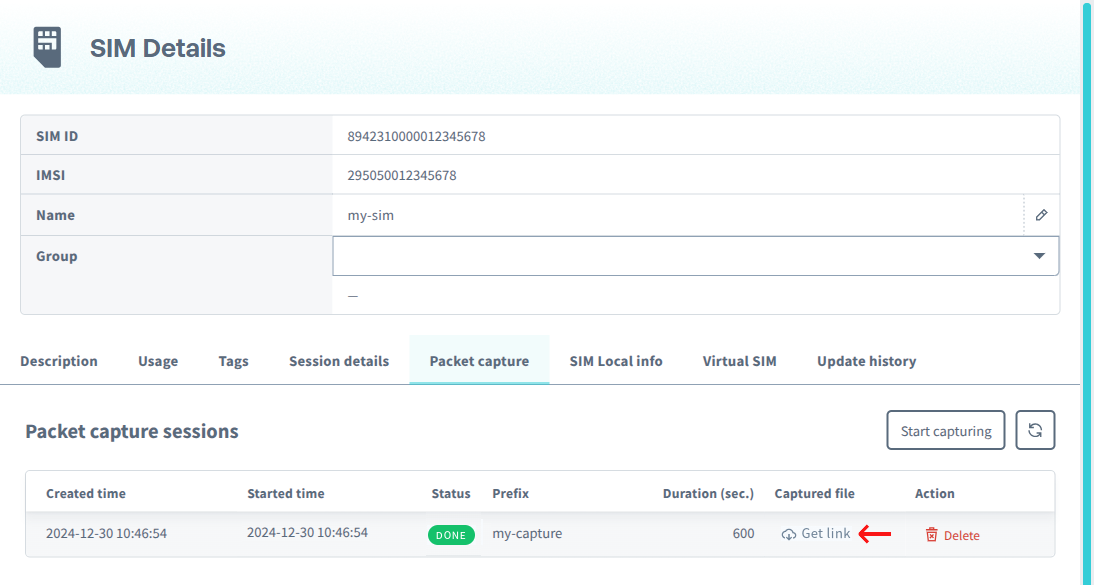Click the trash icon beside Delete

point(929,535)
